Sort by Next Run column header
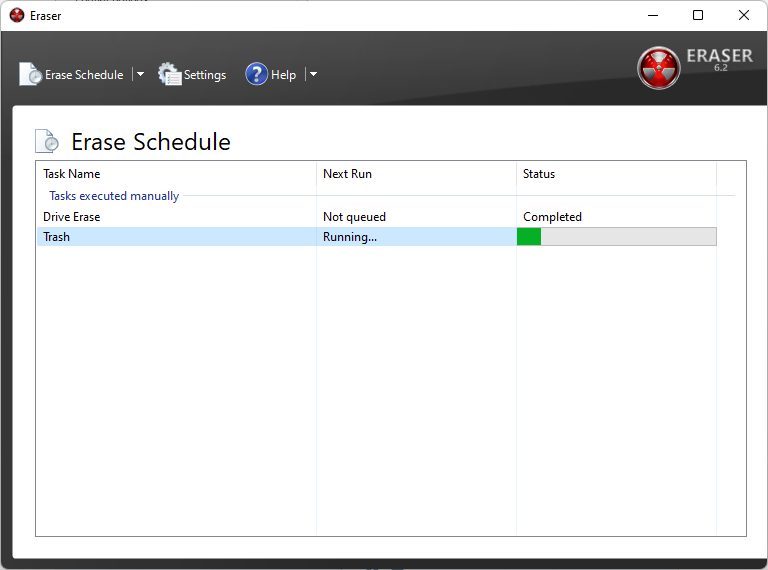The width and height of the screenshot is (768, 570). pyautogui.click(x=416, y=174)
